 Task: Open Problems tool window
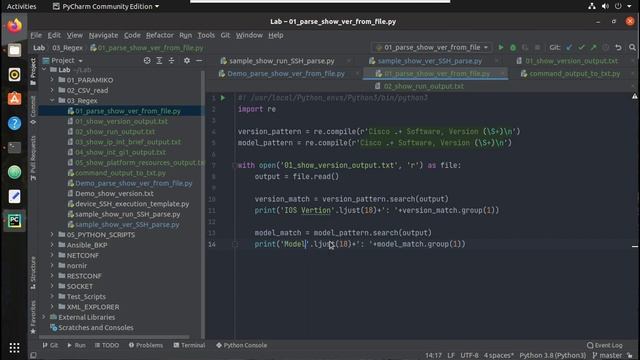coord(146,345)
